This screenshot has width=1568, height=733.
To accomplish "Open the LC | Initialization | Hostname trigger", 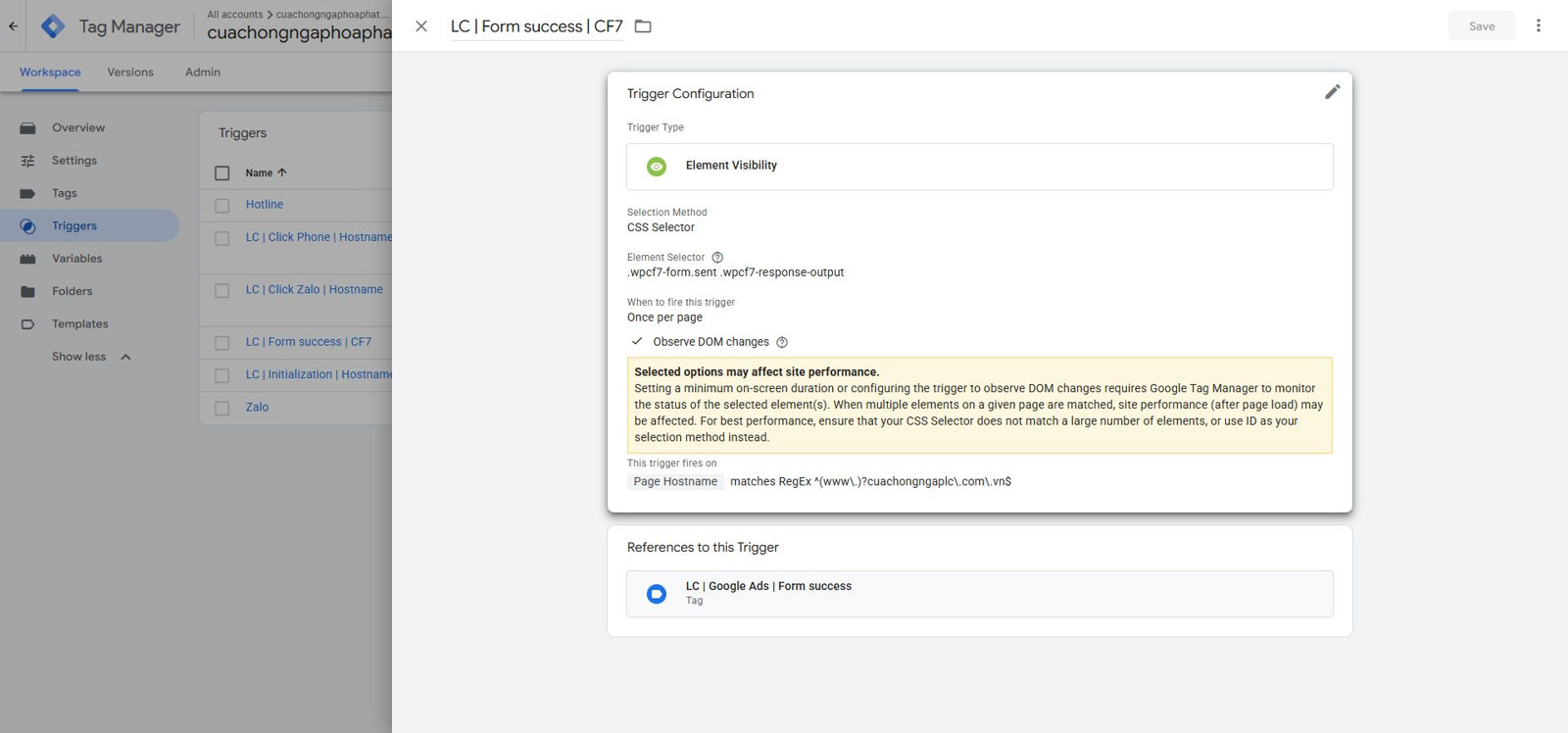I will point(318,374).
